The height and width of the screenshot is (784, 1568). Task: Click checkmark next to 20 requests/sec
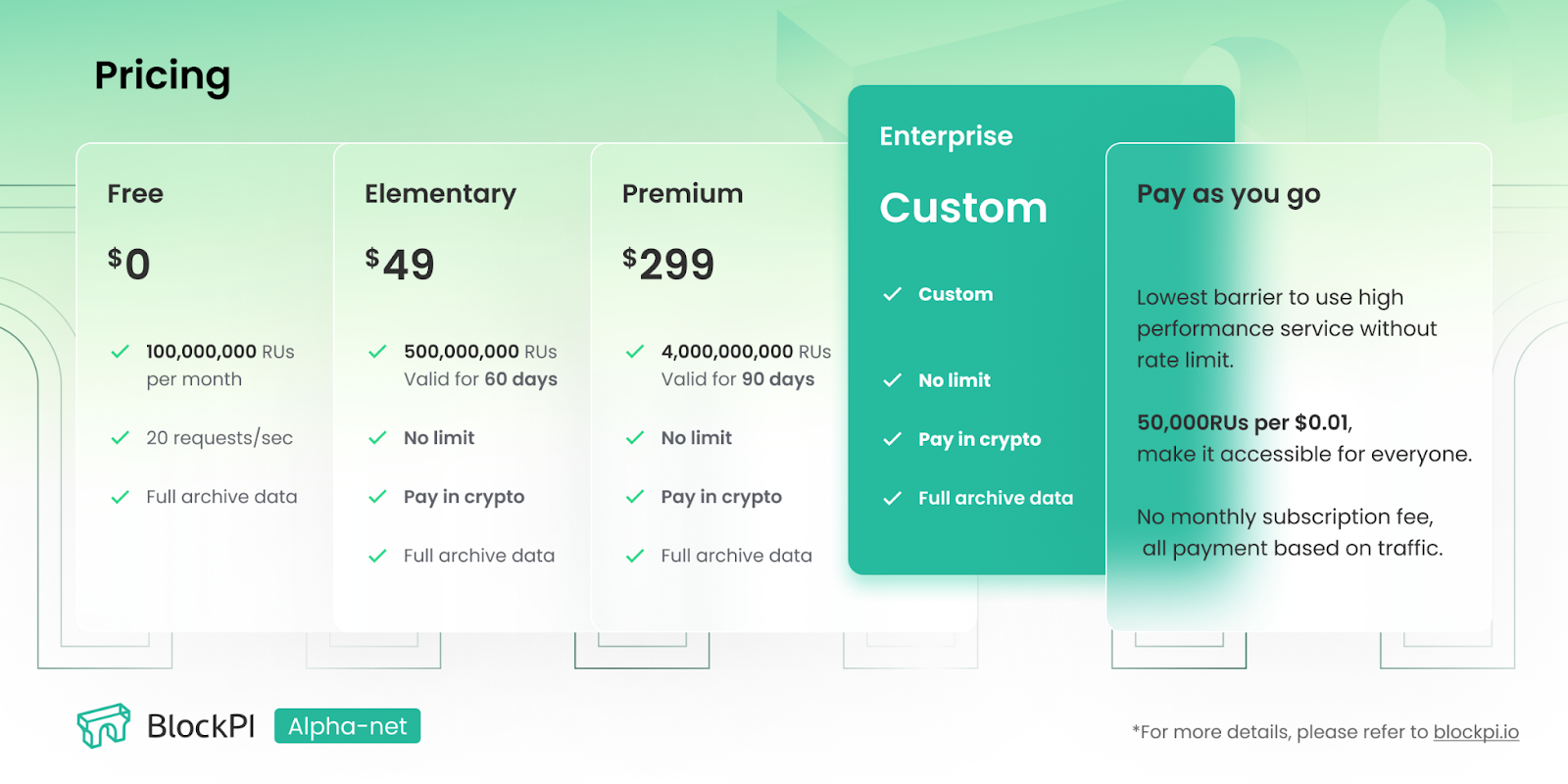(x=121, y=438)
